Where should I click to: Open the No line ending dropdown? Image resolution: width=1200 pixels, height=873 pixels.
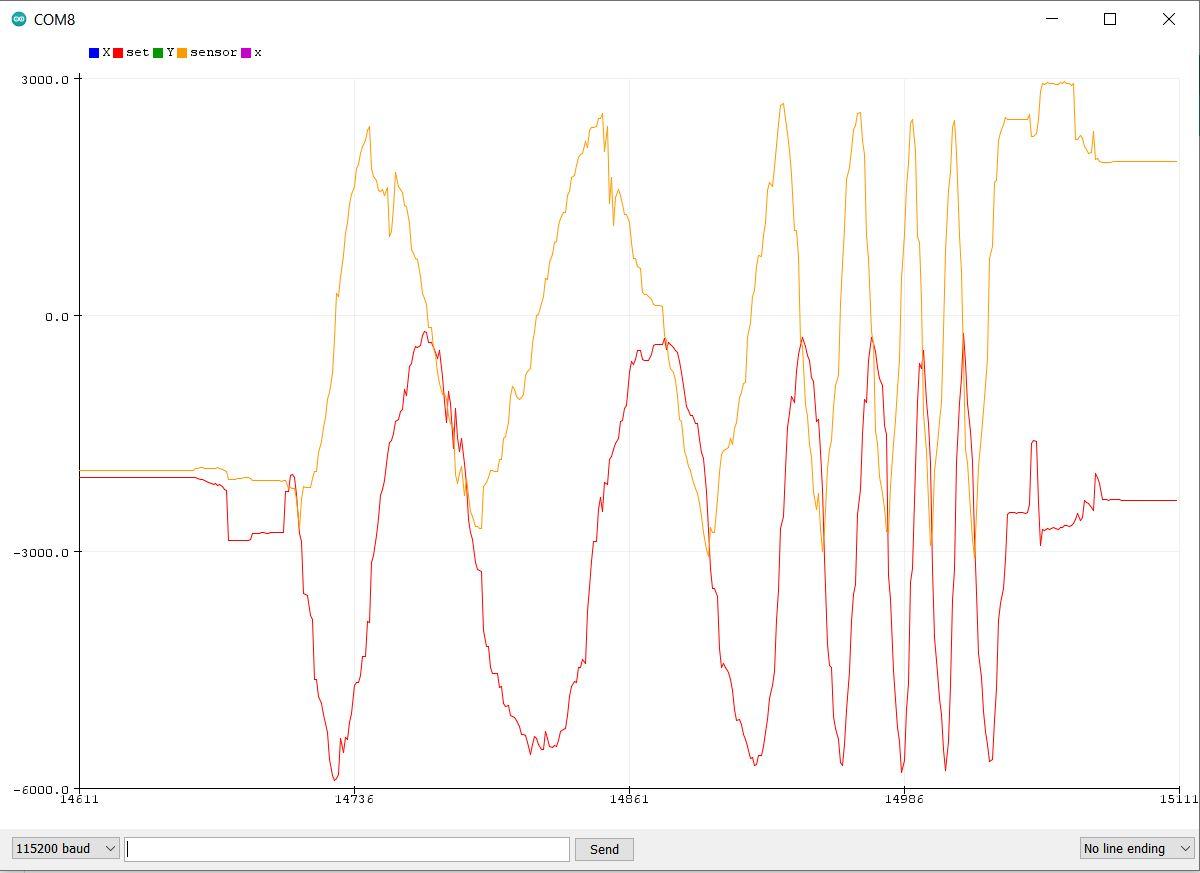tap(1137, 848)
